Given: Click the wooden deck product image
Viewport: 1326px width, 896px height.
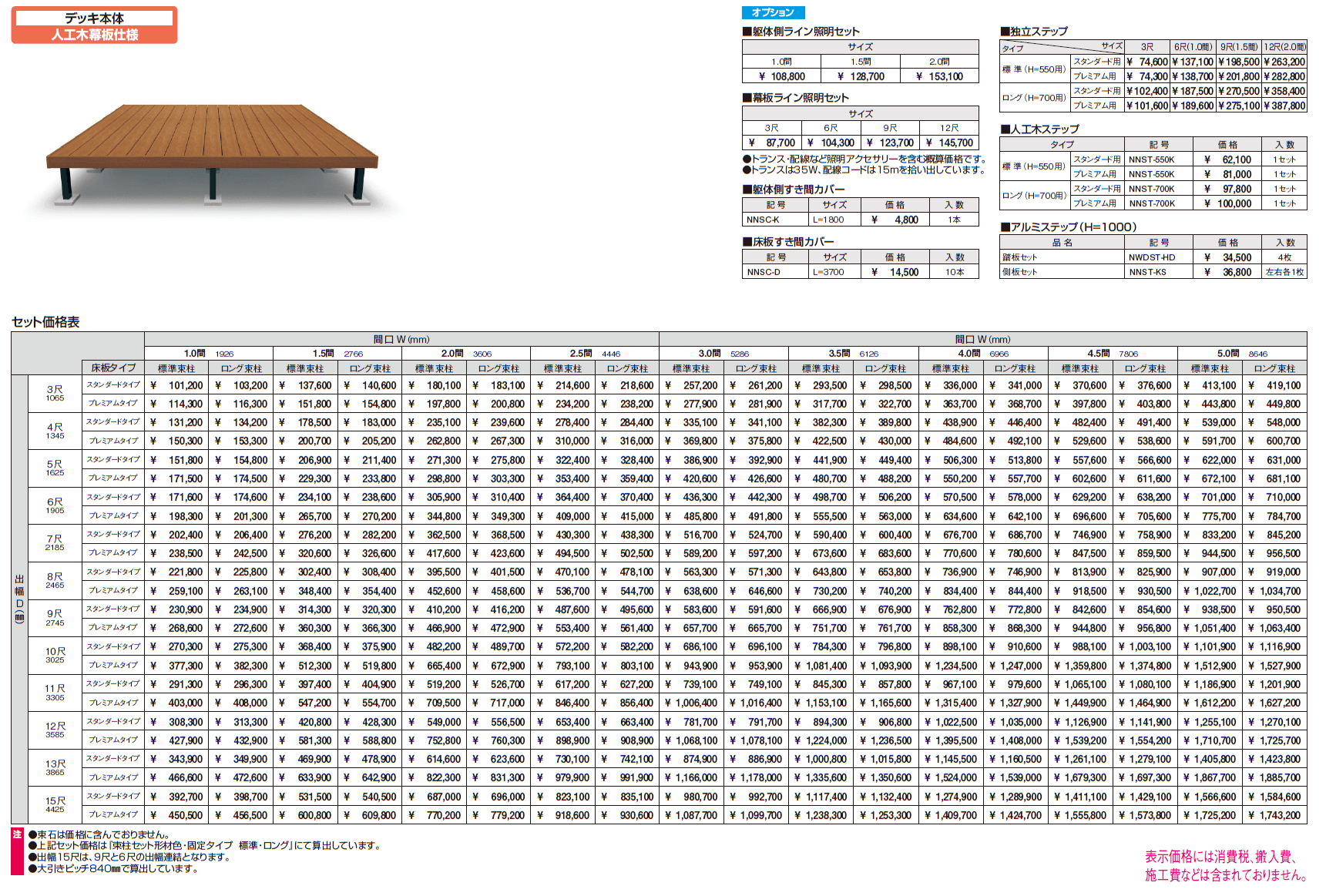Looking at the screenshot, I should [x=212, y=154].
